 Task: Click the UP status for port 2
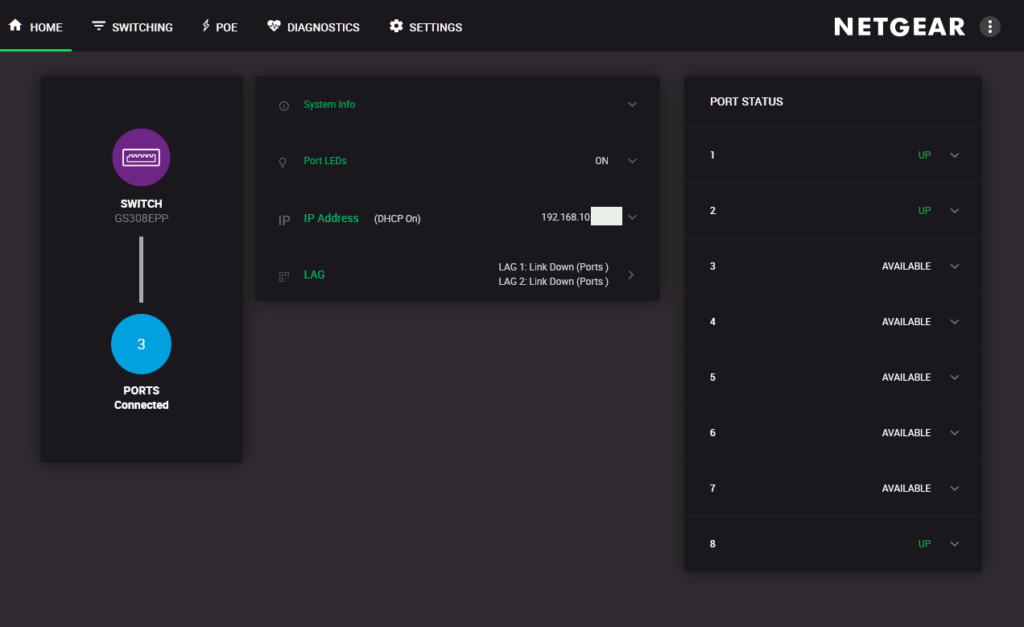pyautogui.click(x=924, y=211)
